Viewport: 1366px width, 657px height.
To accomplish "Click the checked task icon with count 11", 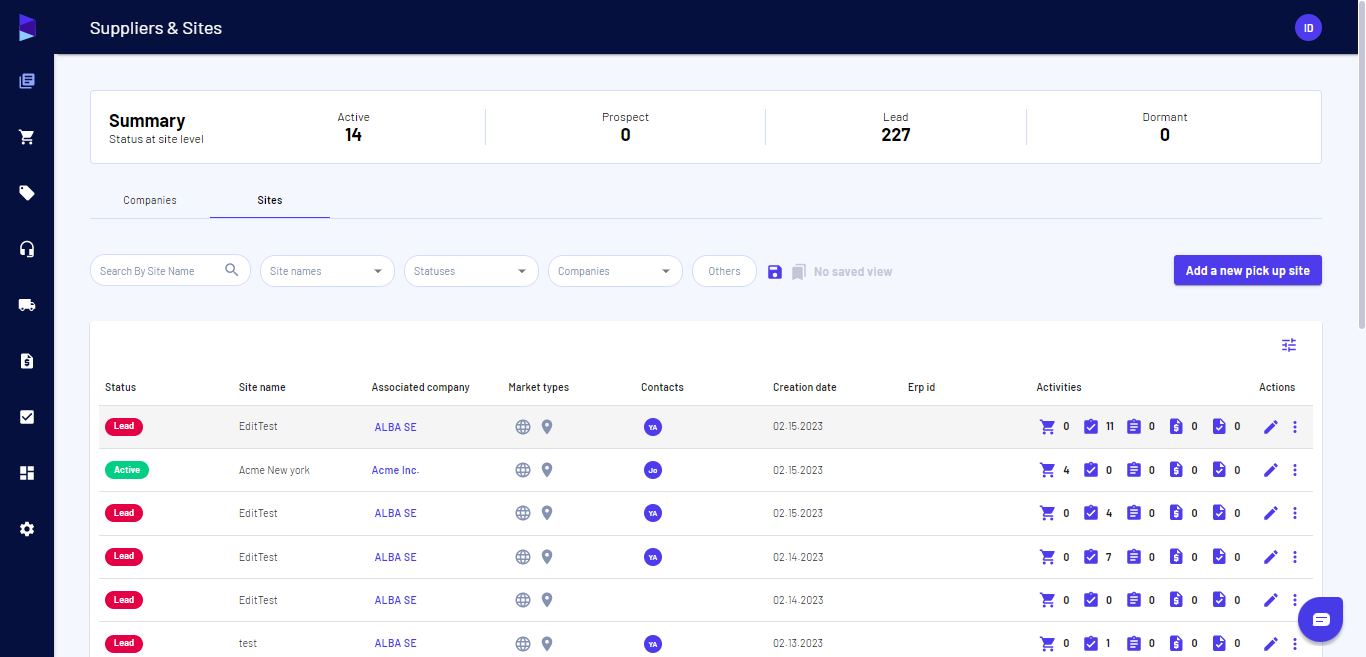I will click(1091, 427).
